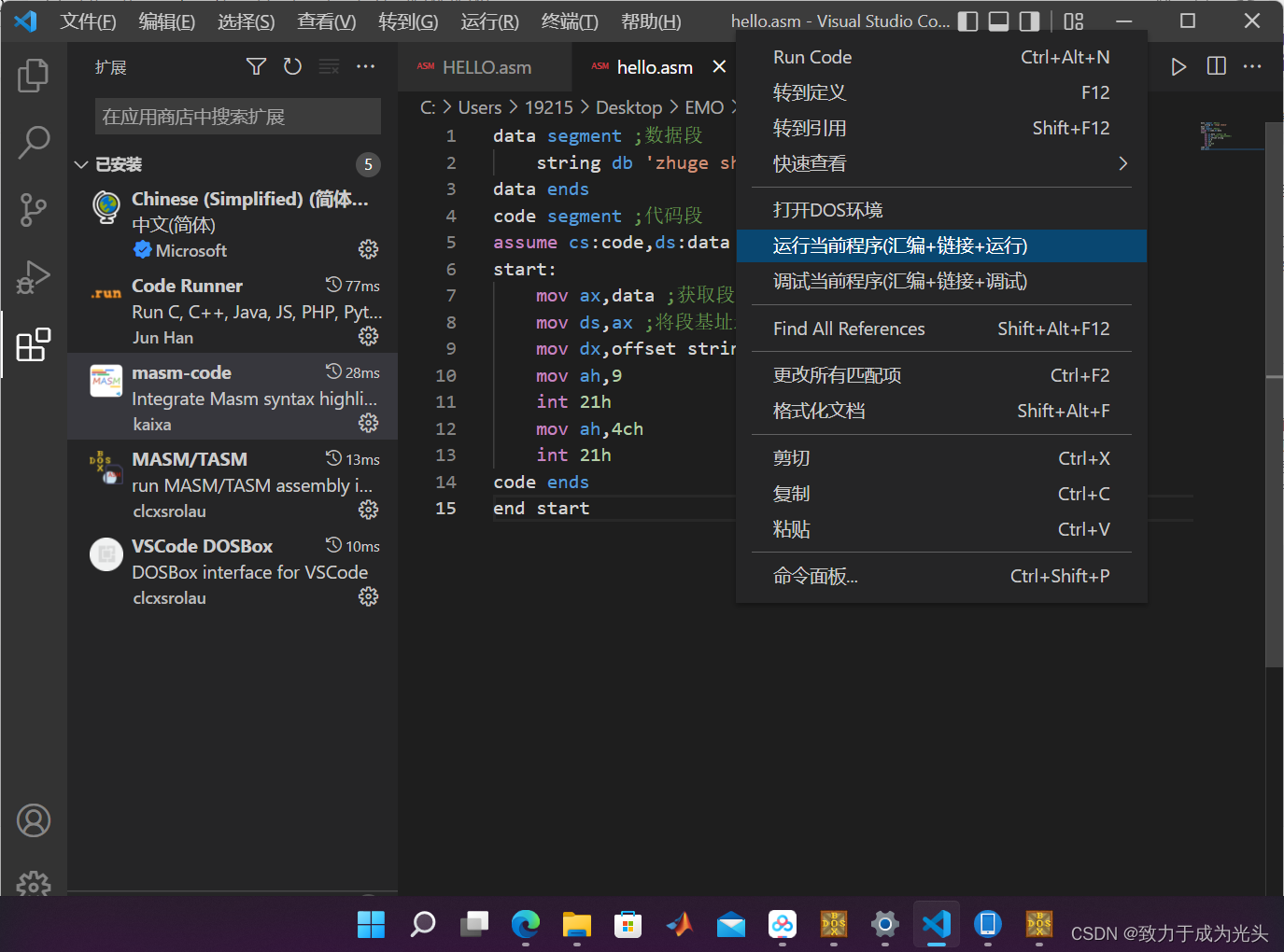Open 命令面板... from context menu
Viewport: 1284px width, 952px height.
[941, 576]
